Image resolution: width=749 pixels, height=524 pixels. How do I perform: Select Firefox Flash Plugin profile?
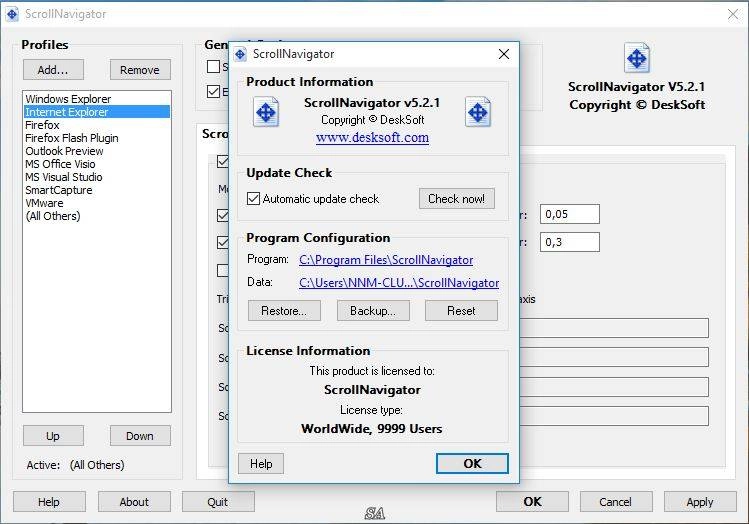coord(96,138)
